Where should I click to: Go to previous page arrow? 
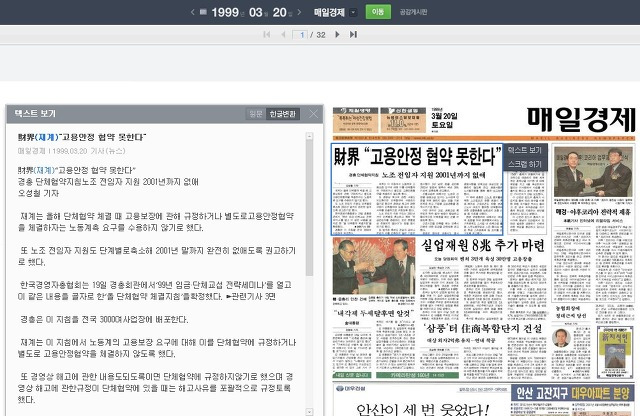click(283, 35)
